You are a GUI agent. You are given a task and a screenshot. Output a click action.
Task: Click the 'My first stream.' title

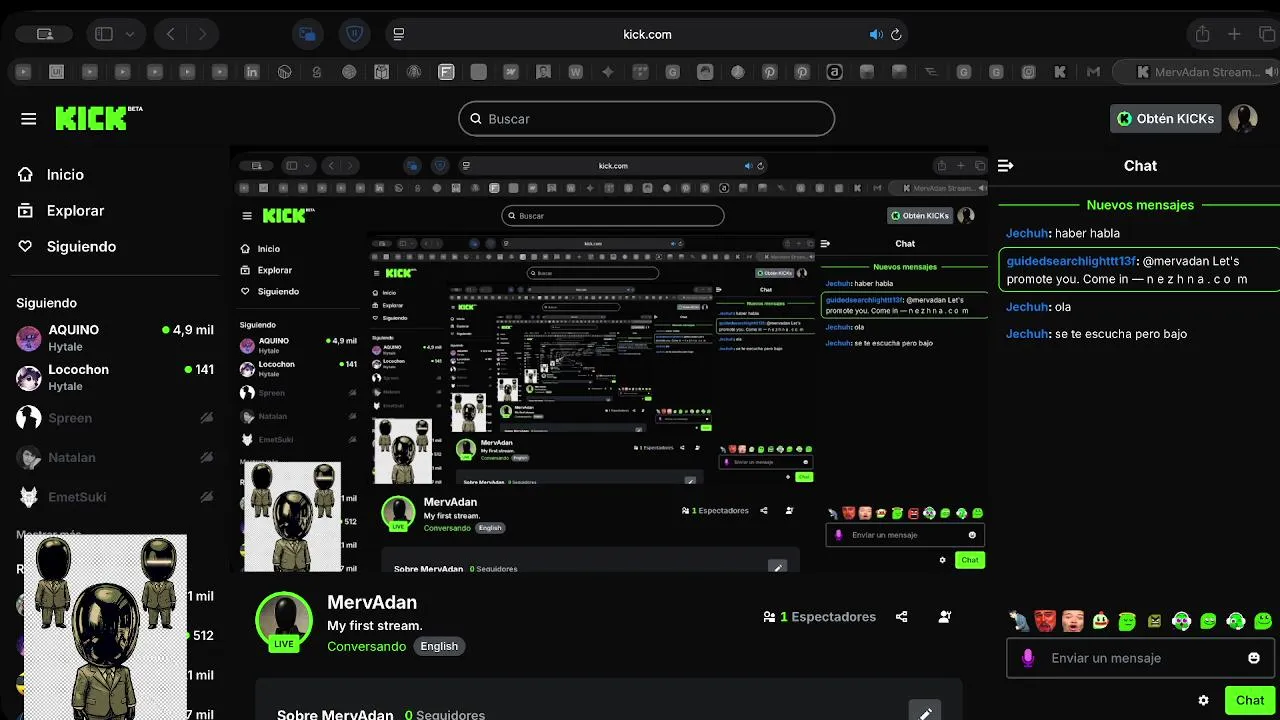pos(375,626)
